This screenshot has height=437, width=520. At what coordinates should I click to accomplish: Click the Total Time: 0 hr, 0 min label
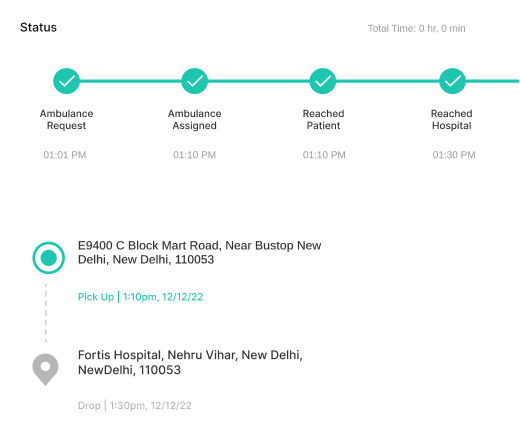[416, 28]
